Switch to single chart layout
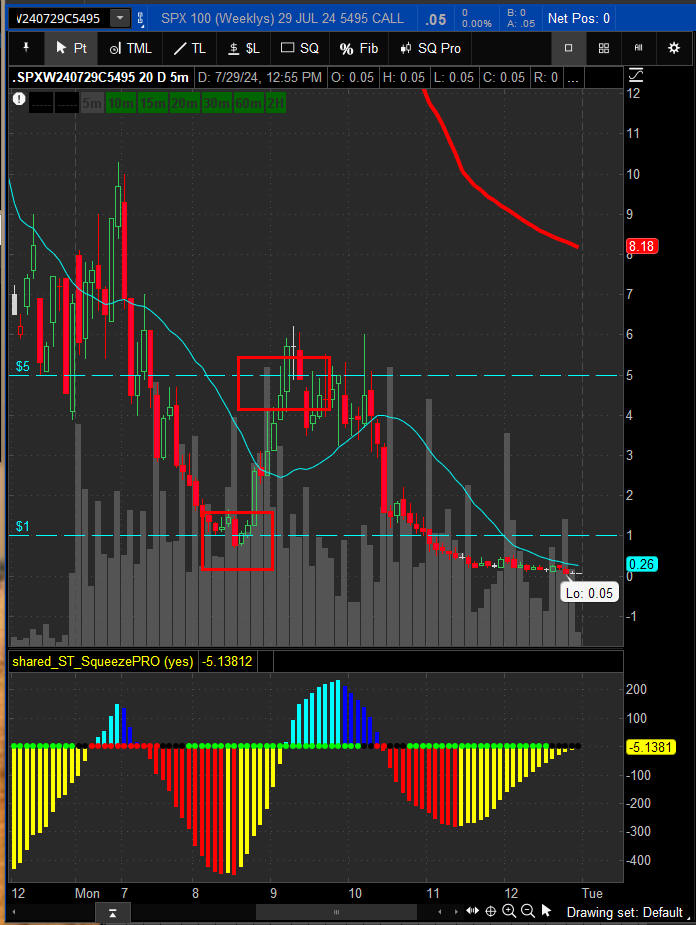696x925 pixels. (x=569, y=48)
